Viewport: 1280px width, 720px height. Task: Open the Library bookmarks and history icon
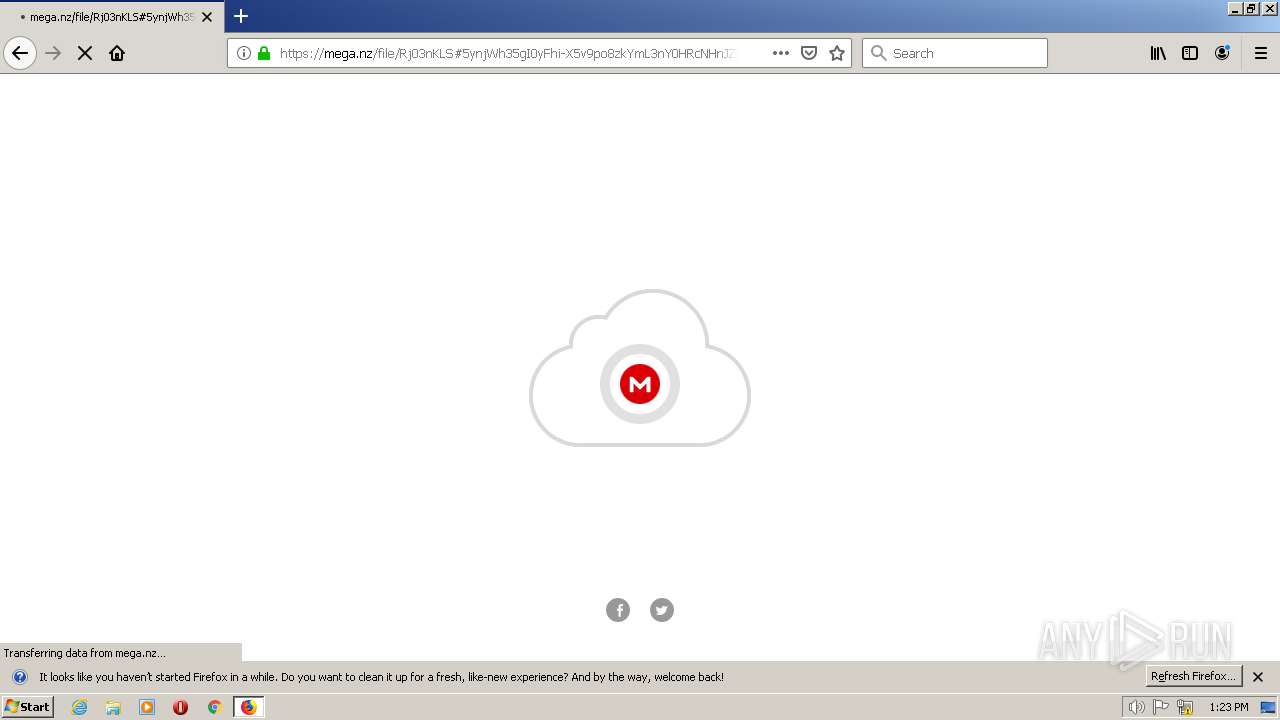(x=1158, y=53)
